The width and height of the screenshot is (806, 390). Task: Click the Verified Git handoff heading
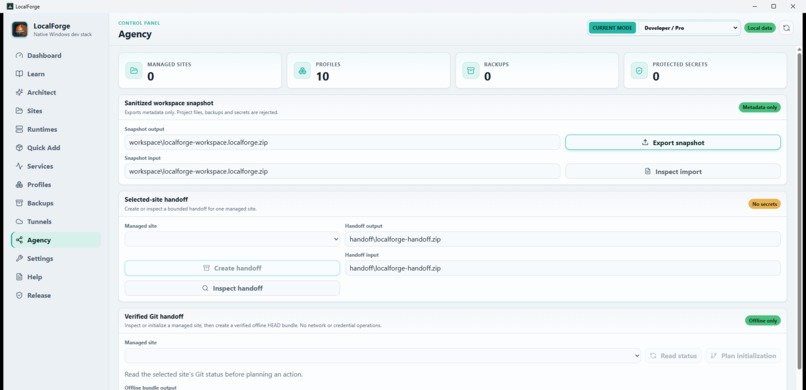(154, 317)
